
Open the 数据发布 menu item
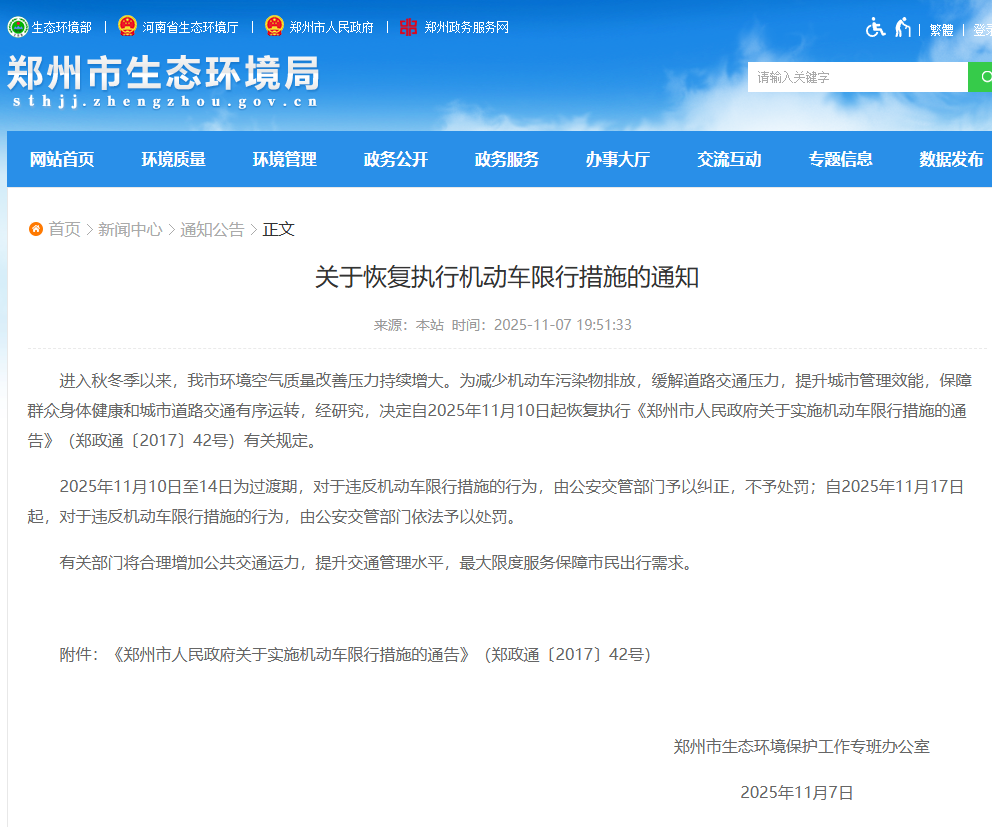click(950, 158)
